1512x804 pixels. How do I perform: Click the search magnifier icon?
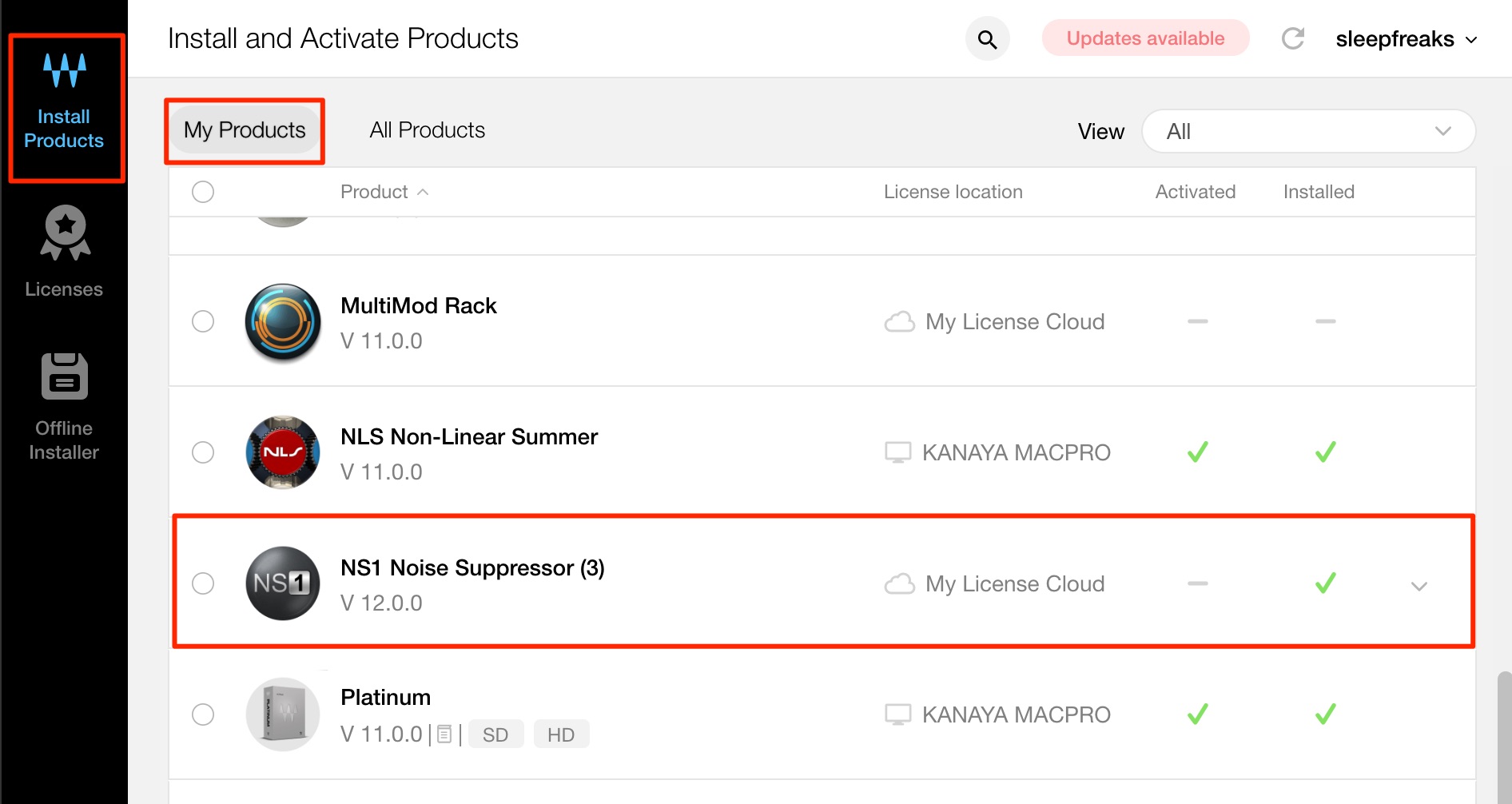(987, 39)
